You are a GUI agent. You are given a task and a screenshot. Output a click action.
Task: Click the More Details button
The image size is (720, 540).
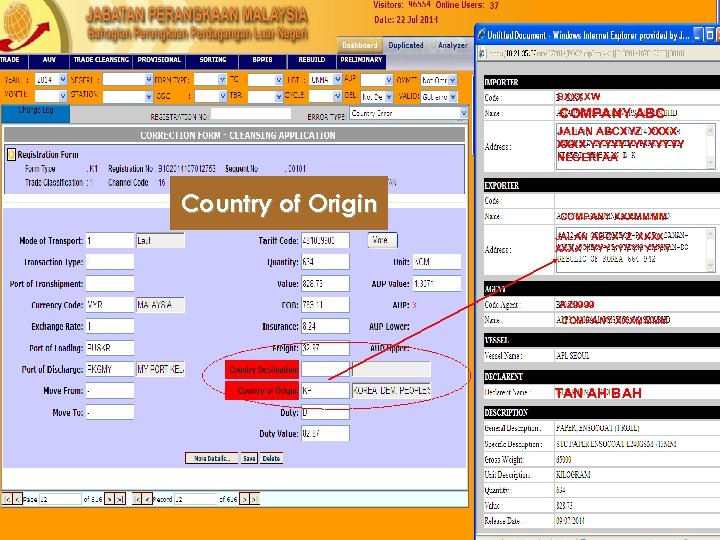(212, 458)
